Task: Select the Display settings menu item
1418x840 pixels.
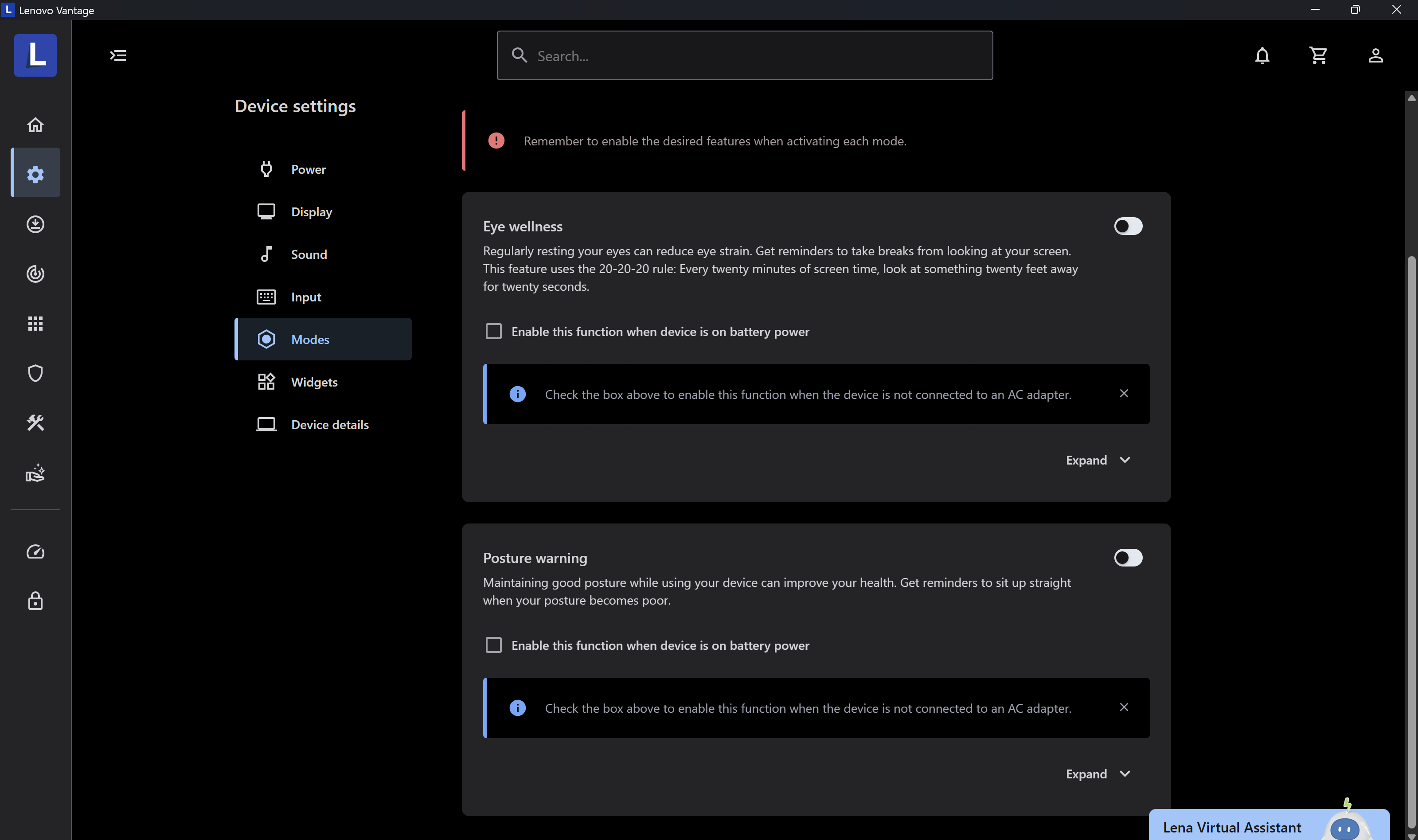Action: (x=311, y=212)
